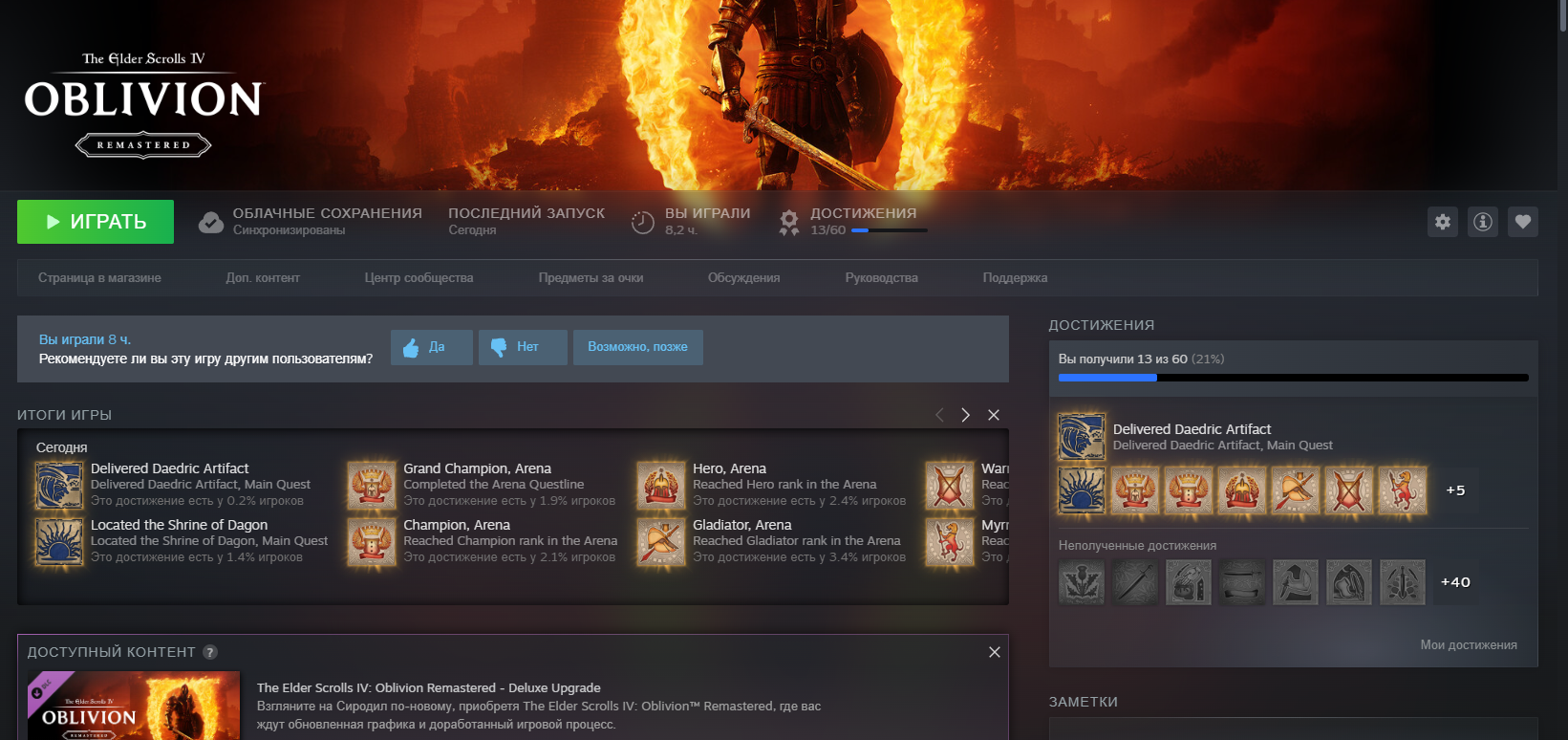The height and width of the screenshot is (740, 1568).
Task: Open Руководства tab
Action: (x=881, y=278)
